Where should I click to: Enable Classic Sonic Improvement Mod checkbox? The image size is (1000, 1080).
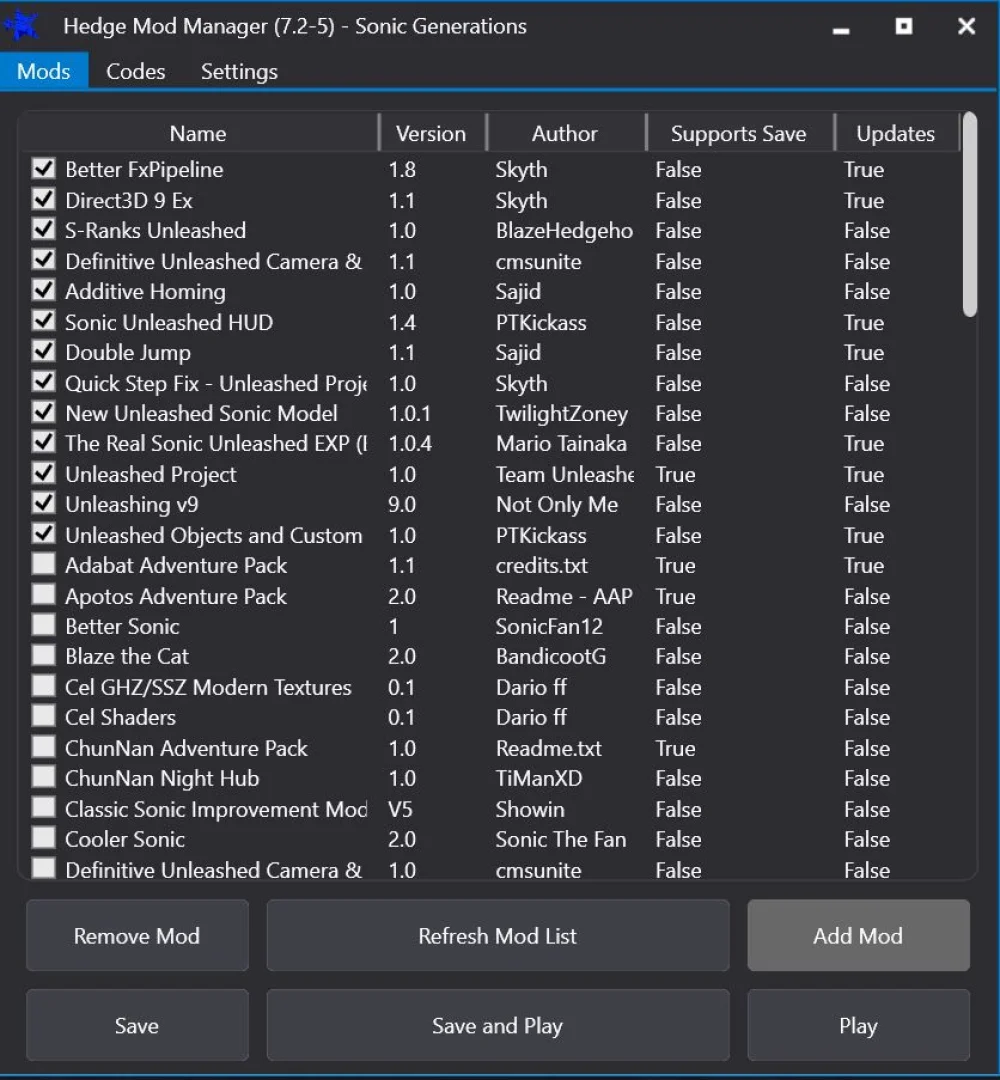44,809
